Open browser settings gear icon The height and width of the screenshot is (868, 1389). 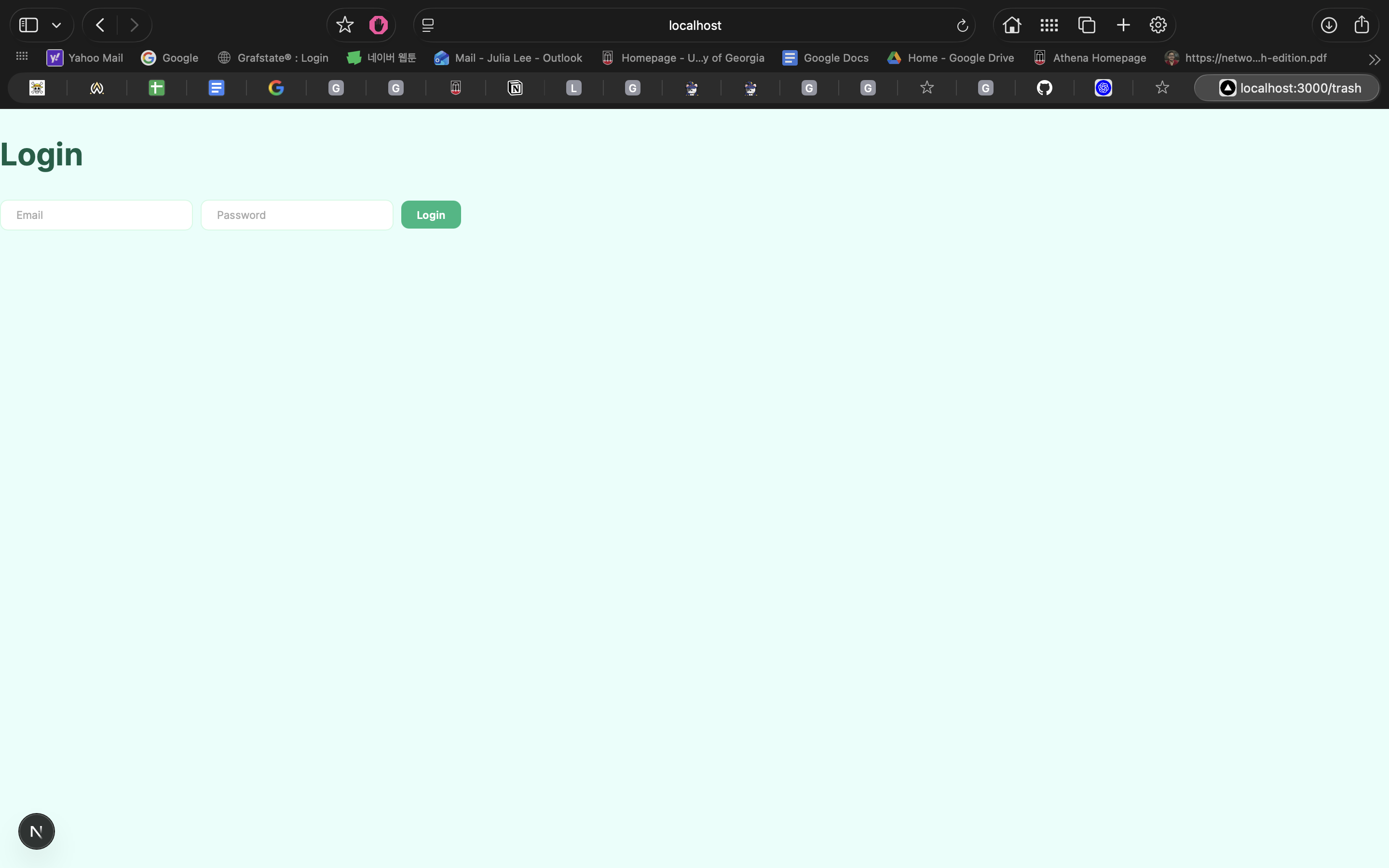point(1157,25)
